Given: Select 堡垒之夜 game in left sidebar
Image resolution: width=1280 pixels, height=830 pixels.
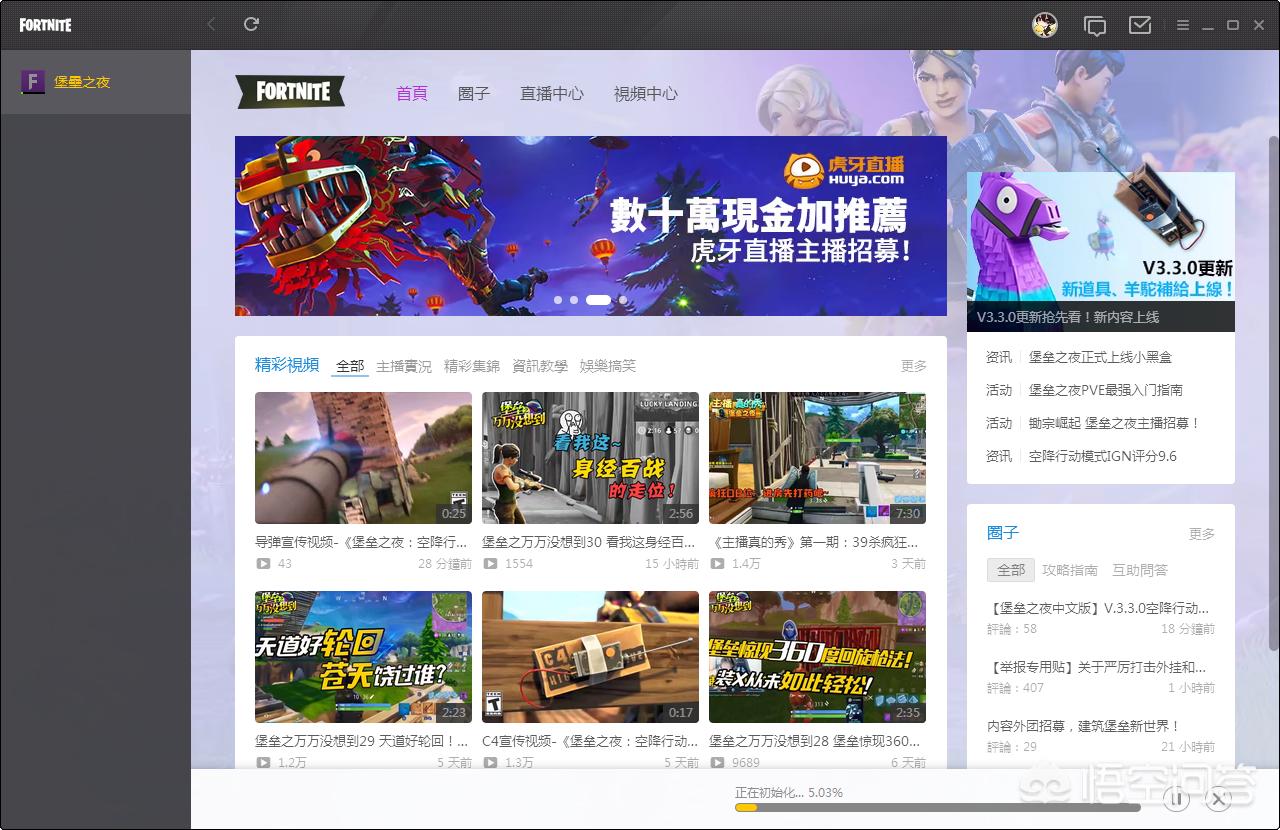Looking at the screenshot, I should pyautogui.click(x=95, y=82).
